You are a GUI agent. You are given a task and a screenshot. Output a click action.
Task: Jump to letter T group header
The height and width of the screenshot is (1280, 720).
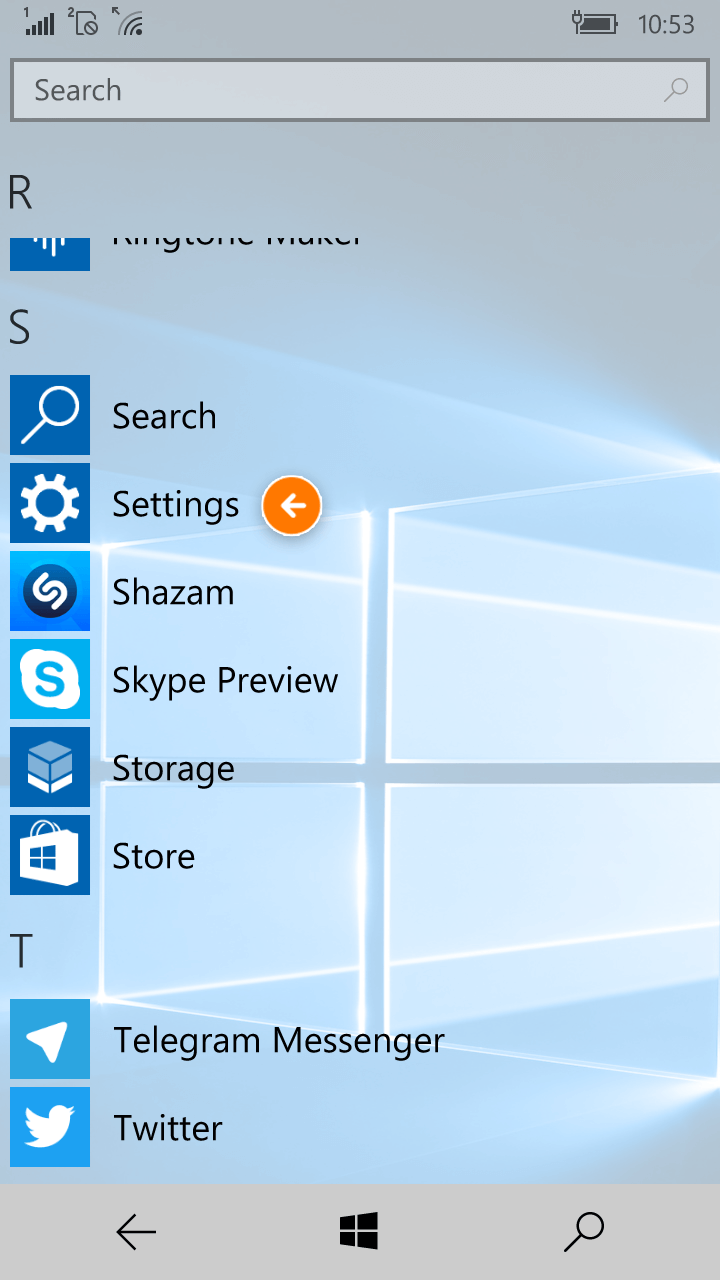20,951
